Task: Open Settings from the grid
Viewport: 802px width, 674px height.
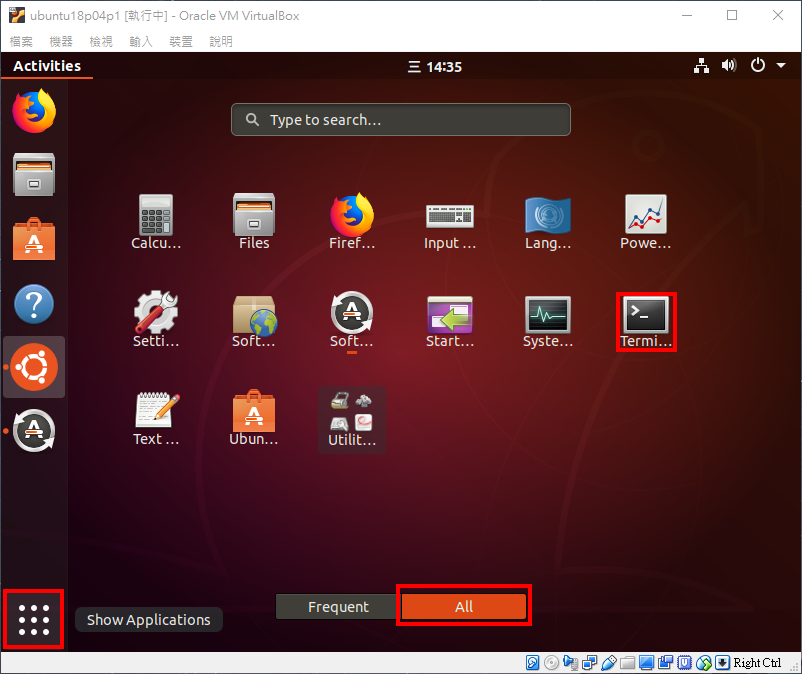Action: tap(156, 320)
